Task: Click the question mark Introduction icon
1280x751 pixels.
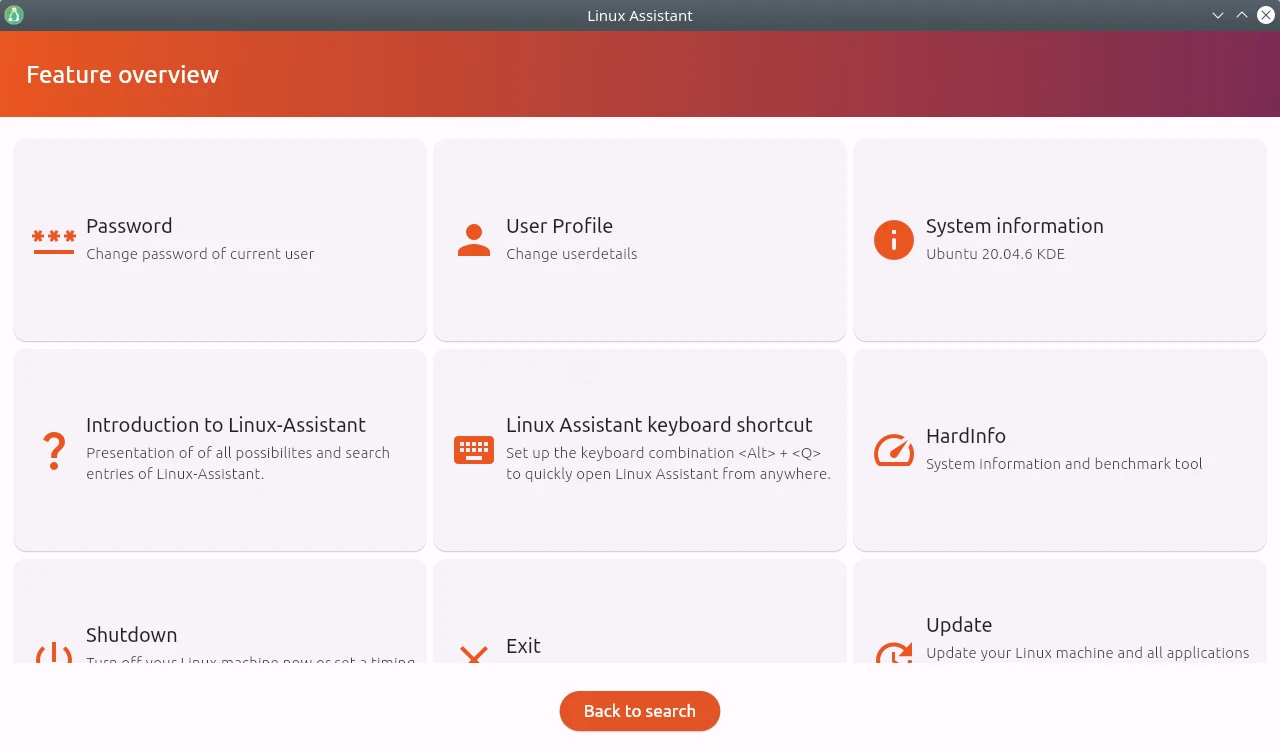Action: [54, 451]
